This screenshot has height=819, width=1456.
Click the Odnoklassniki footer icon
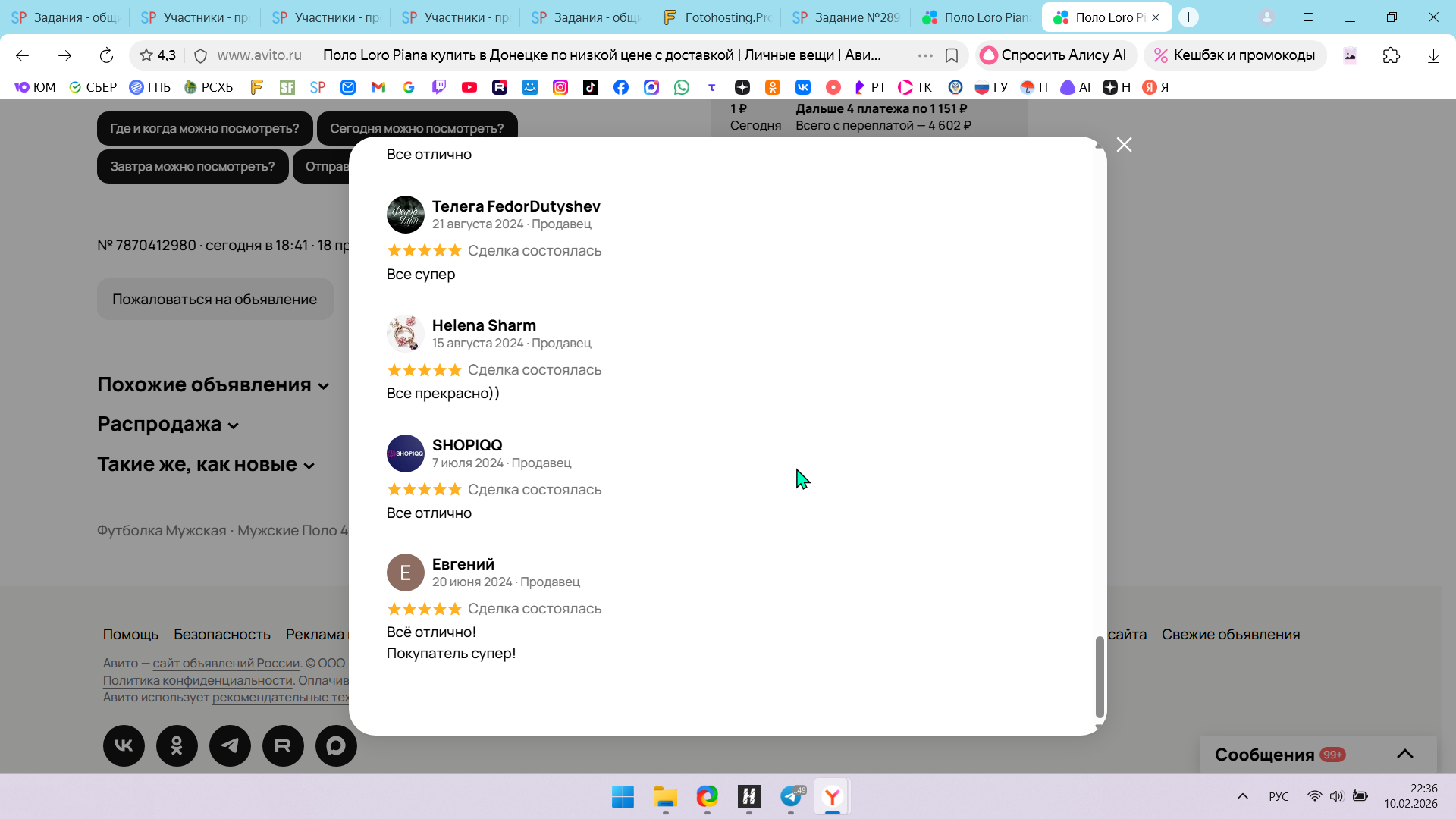177,746
